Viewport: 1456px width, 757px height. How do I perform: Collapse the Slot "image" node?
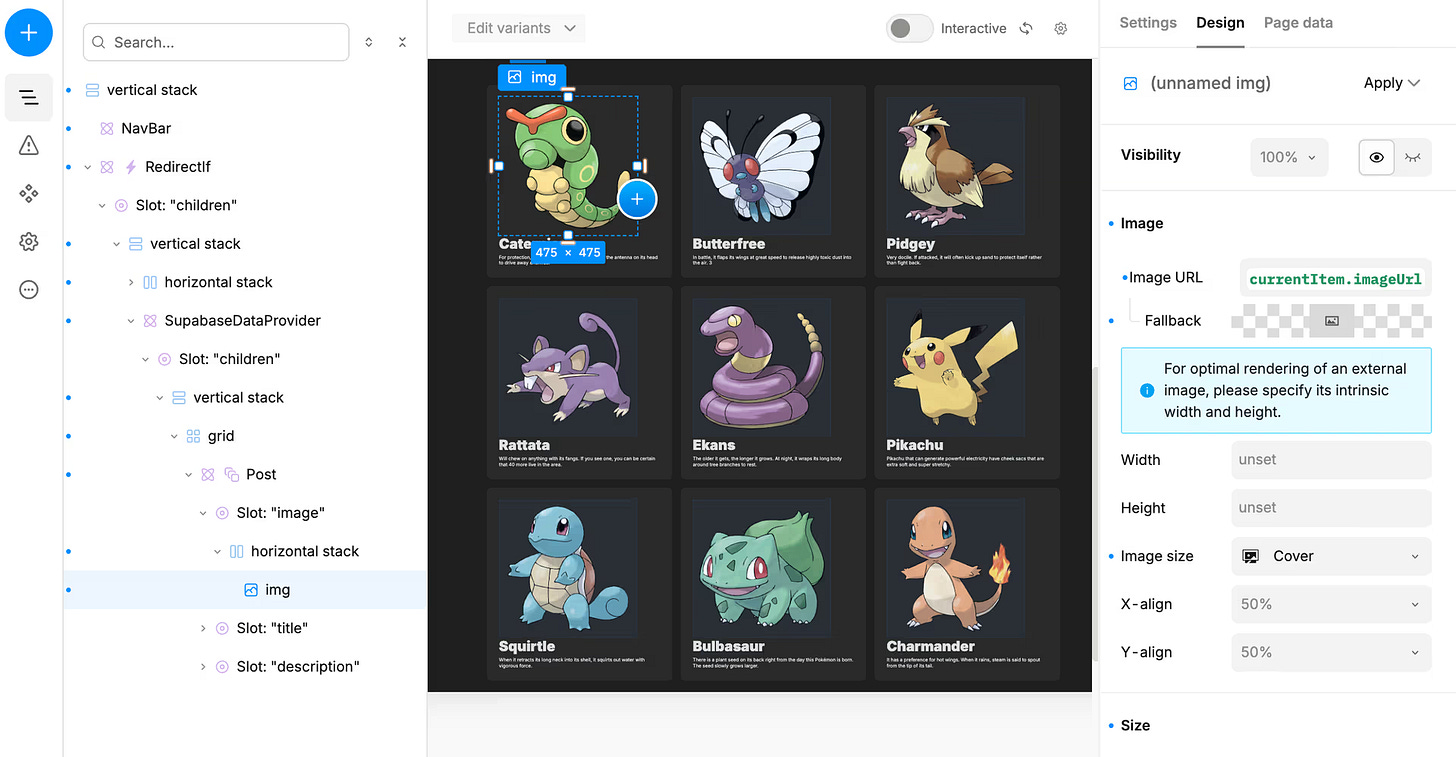click(x=203, y=513)
